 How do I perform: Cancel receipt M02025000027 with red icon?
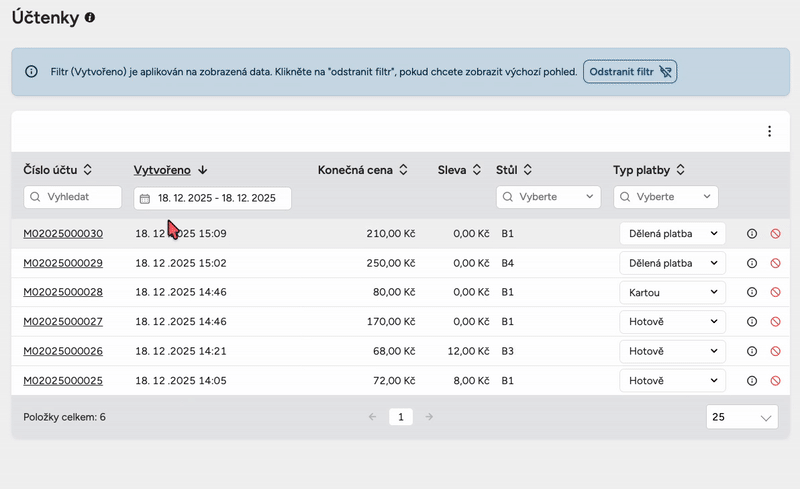point(775,322)
